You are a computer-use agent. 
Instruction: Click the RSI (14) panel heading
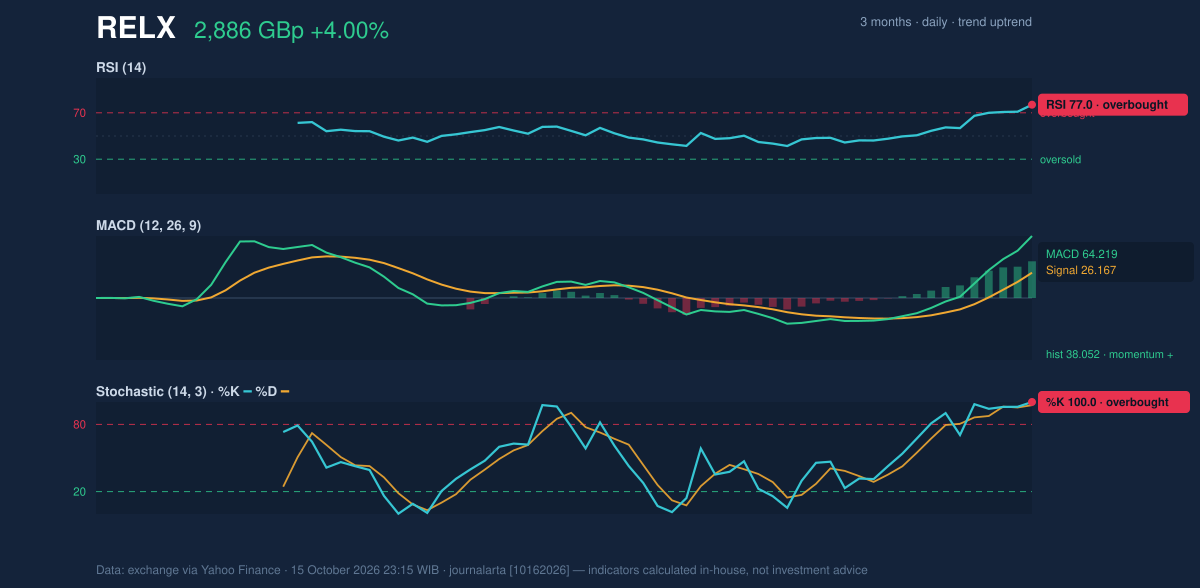[121, 67]
